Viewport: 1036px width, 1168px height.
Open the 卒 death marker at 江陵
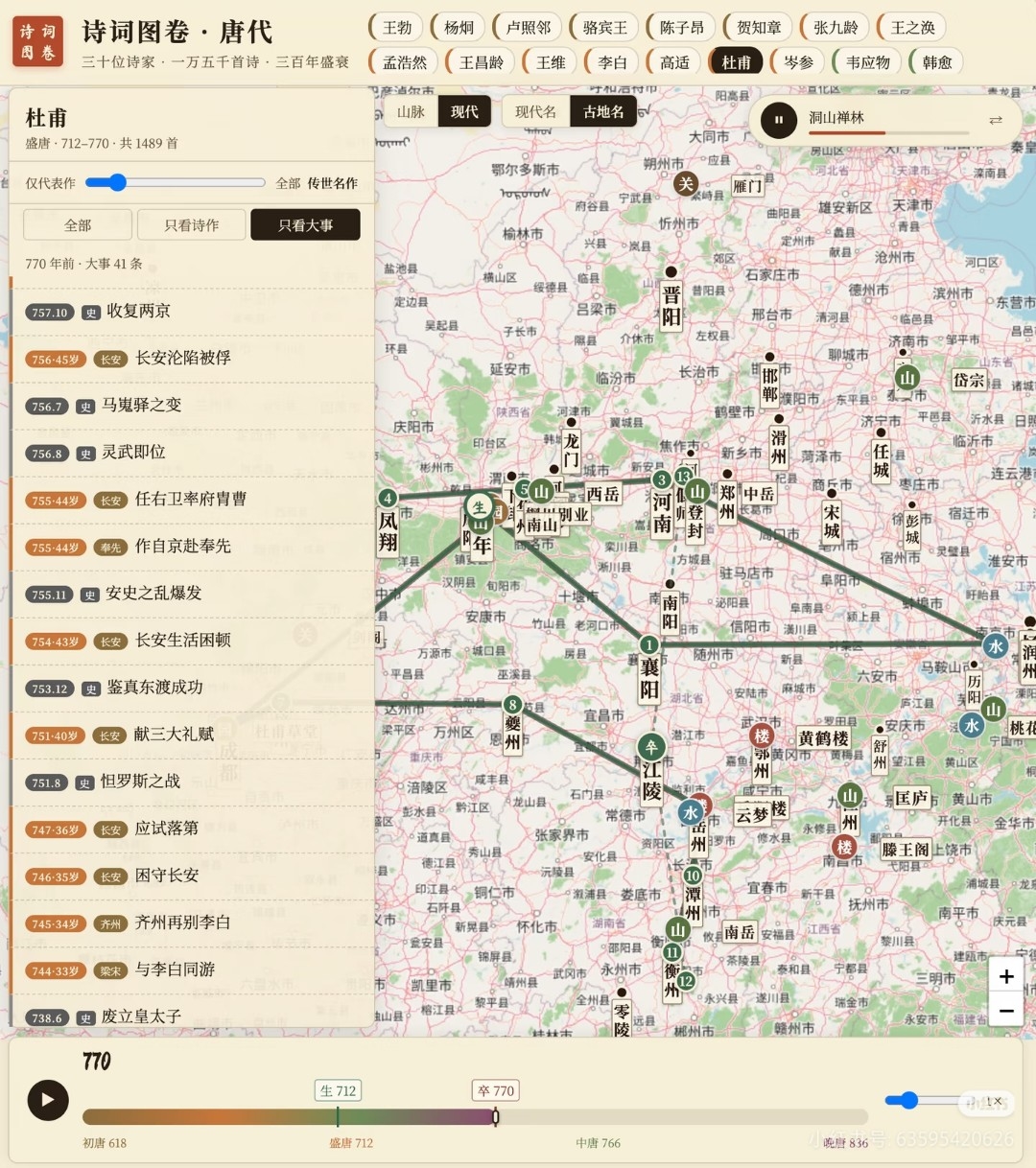pyautogui.click(x=651, y=747)
